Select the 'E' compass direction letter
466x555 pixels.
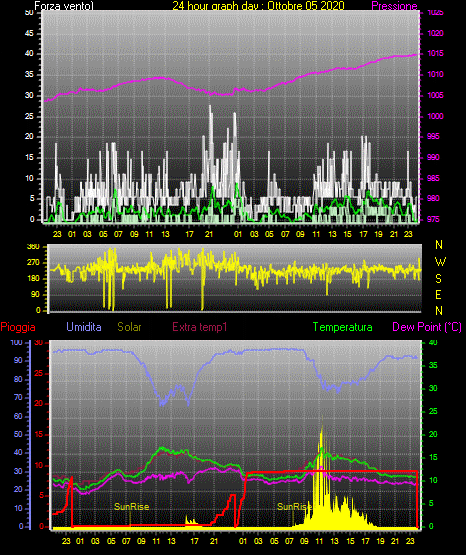coord(438,294)
